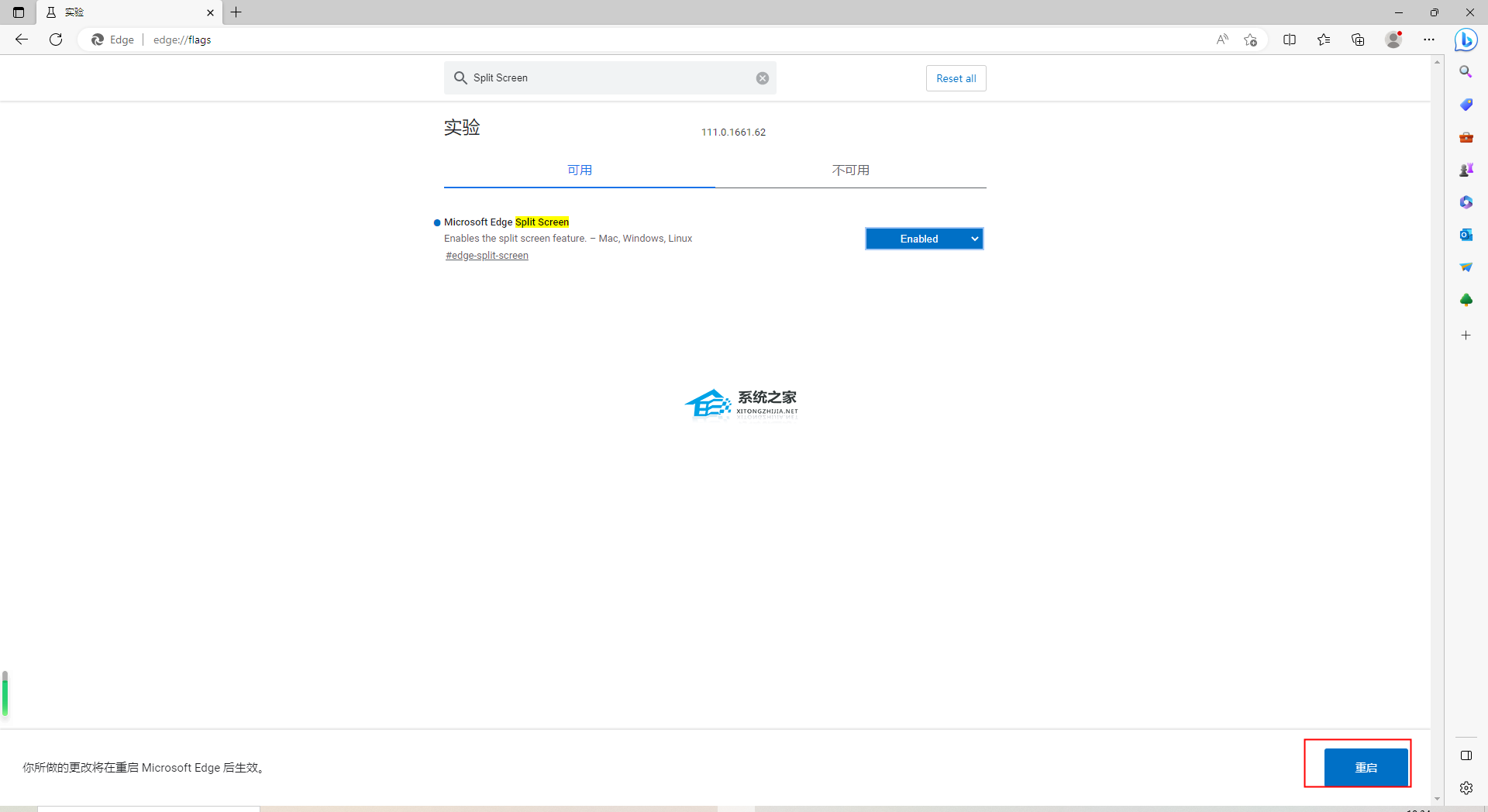Click the 实验 page heading
The width and height of the screenshot is (1488, 812).
click(x=462, y=128)
